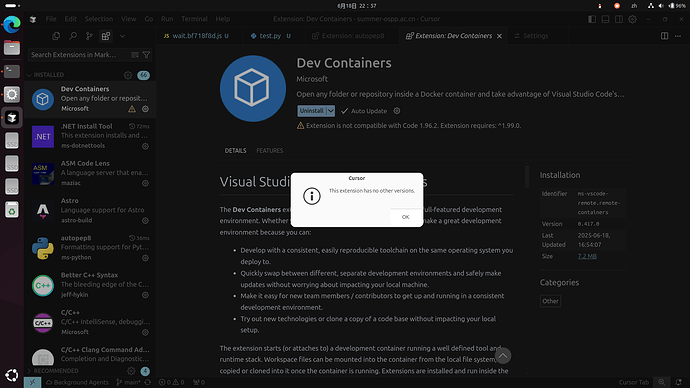Click the main* branch in status bar

128,382
